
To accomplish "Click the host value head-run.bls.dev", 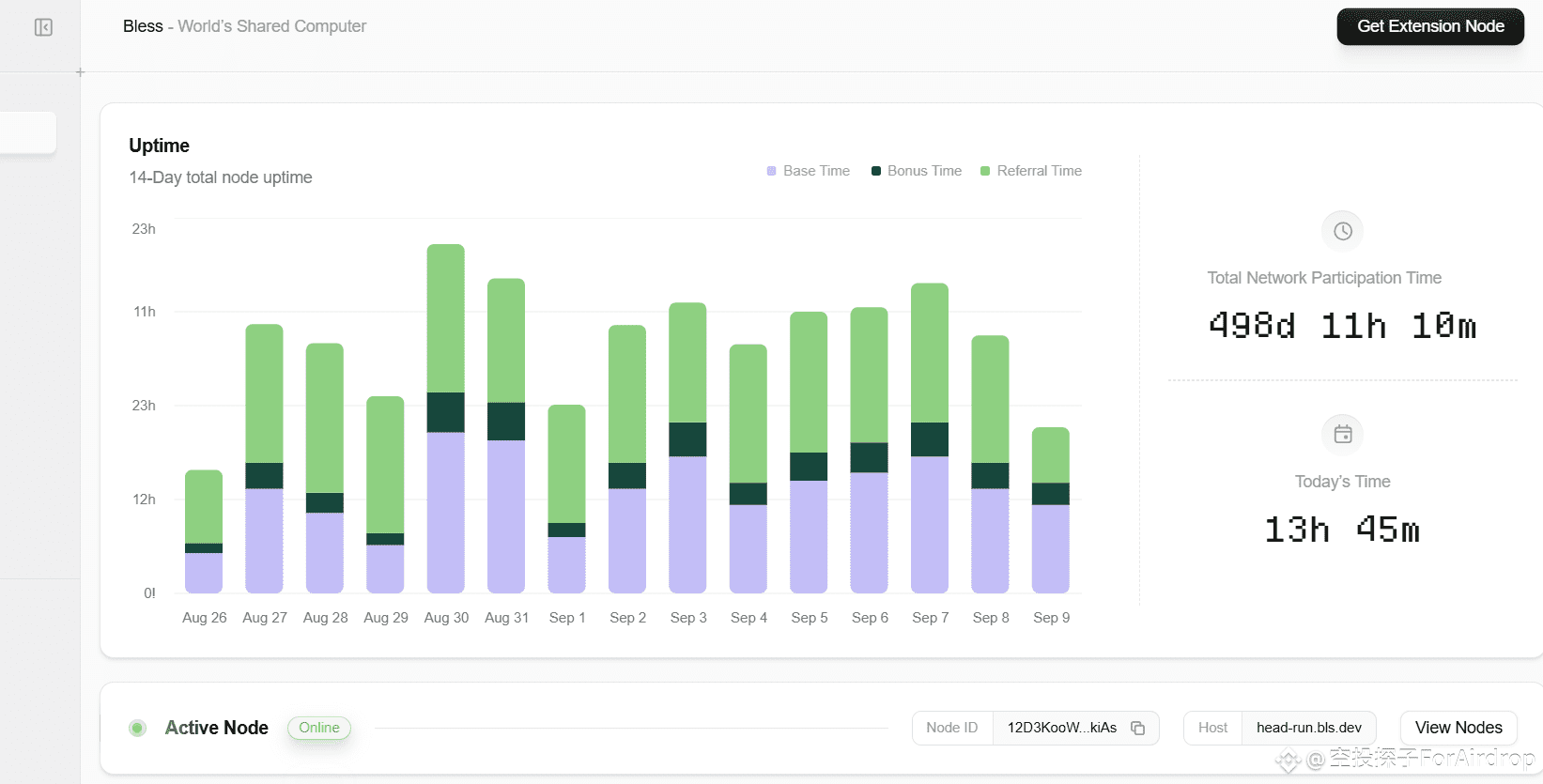I will tap(1309, 728).
